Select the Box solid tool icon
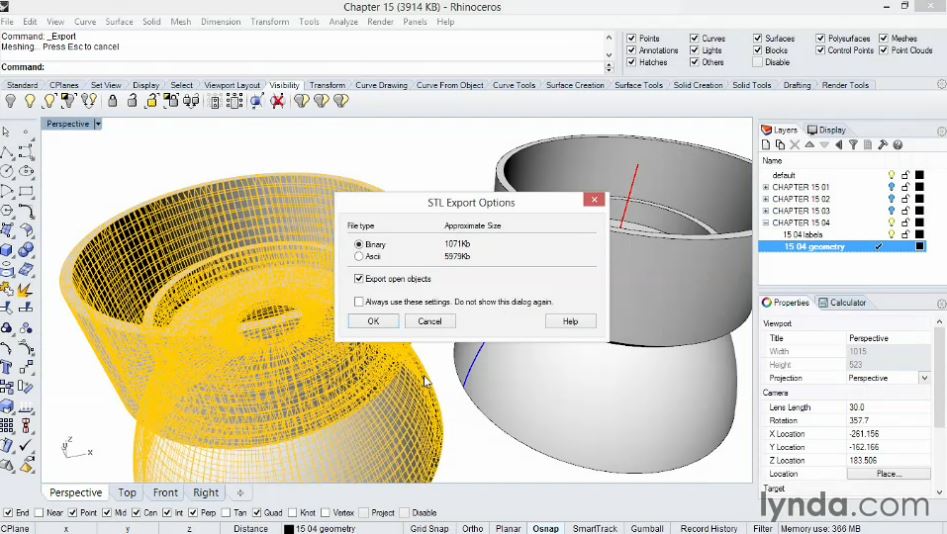Viewport: 947px width, 534px height. click(7, 250)
